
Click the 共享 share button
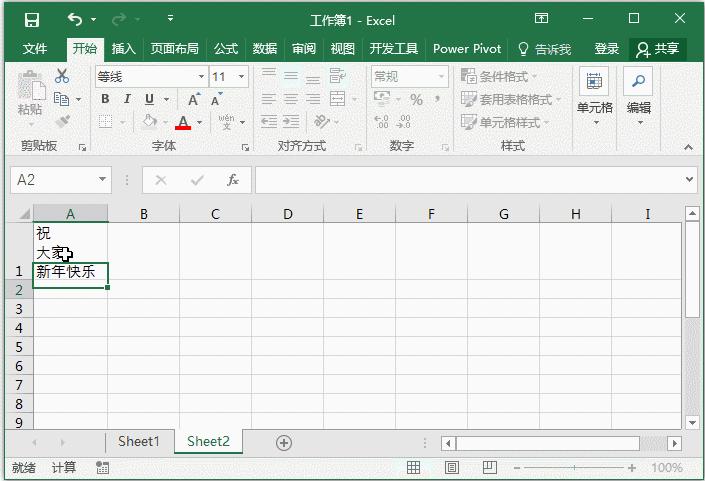tap(658, 49)
